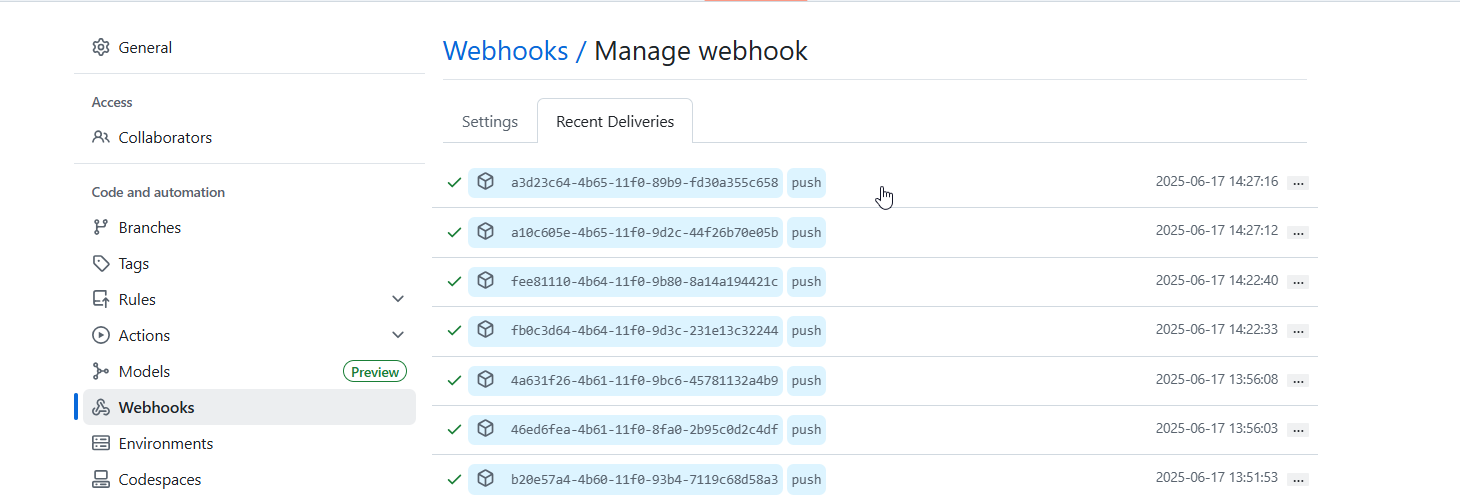Open Webhooks page in sidebar
1460x495 pixels.
point(156,408)
